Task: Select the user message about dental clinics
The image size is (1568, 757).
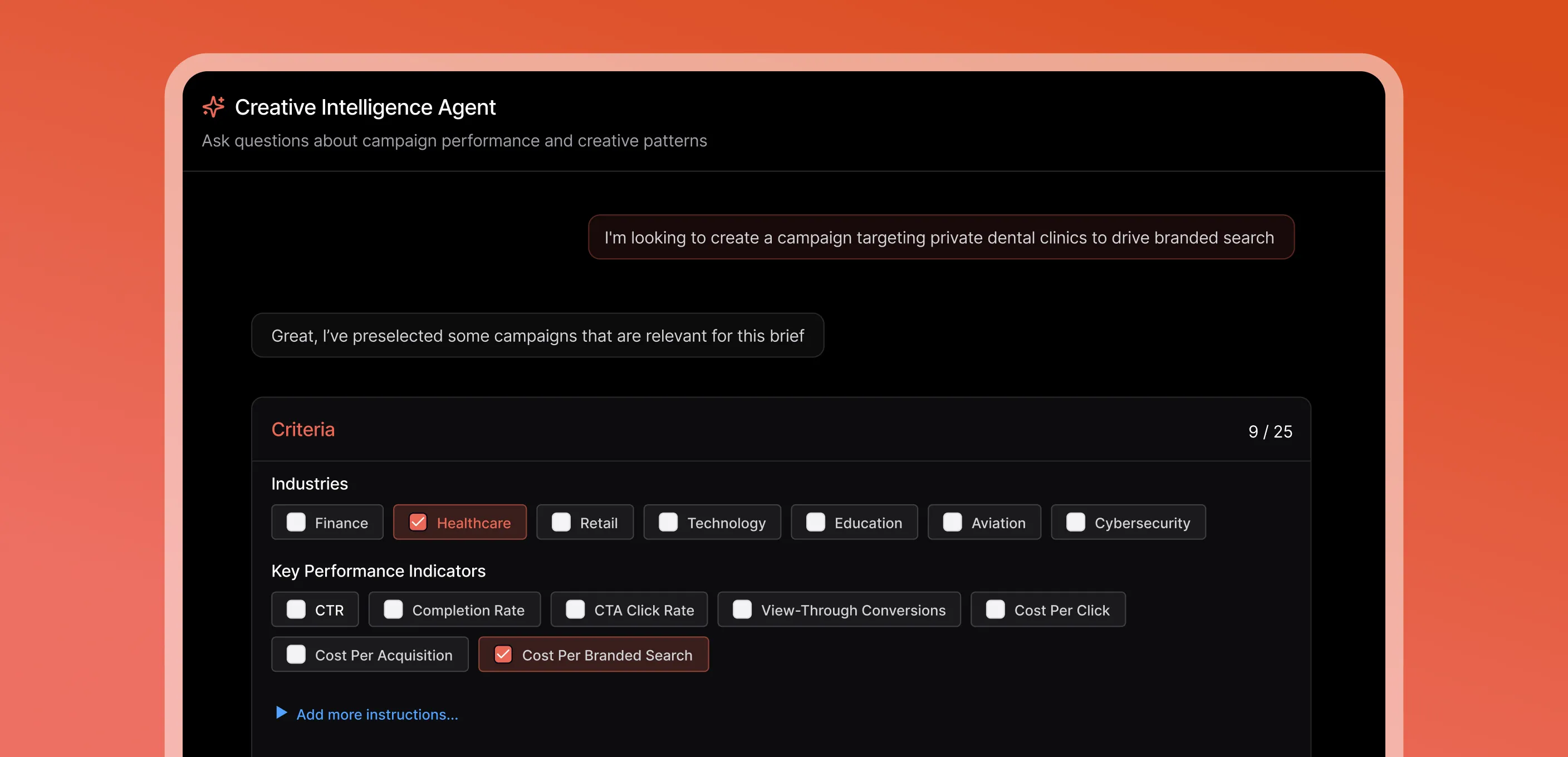Action: pos(940,237)
